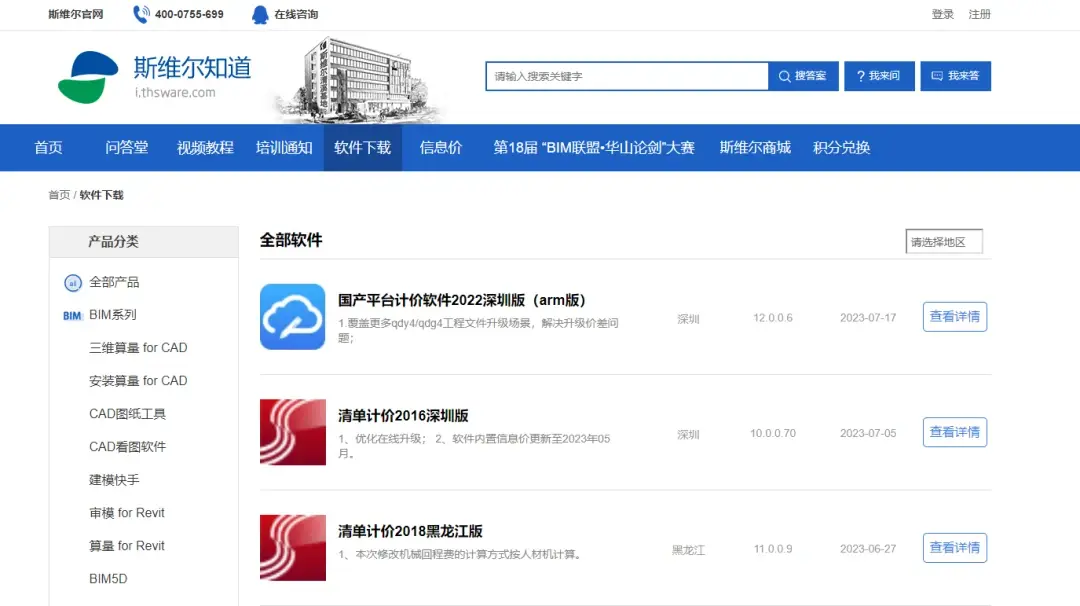Click date 2023-06-27
Viewport: 1080px width, 606px height.
[x=868, y=550]
